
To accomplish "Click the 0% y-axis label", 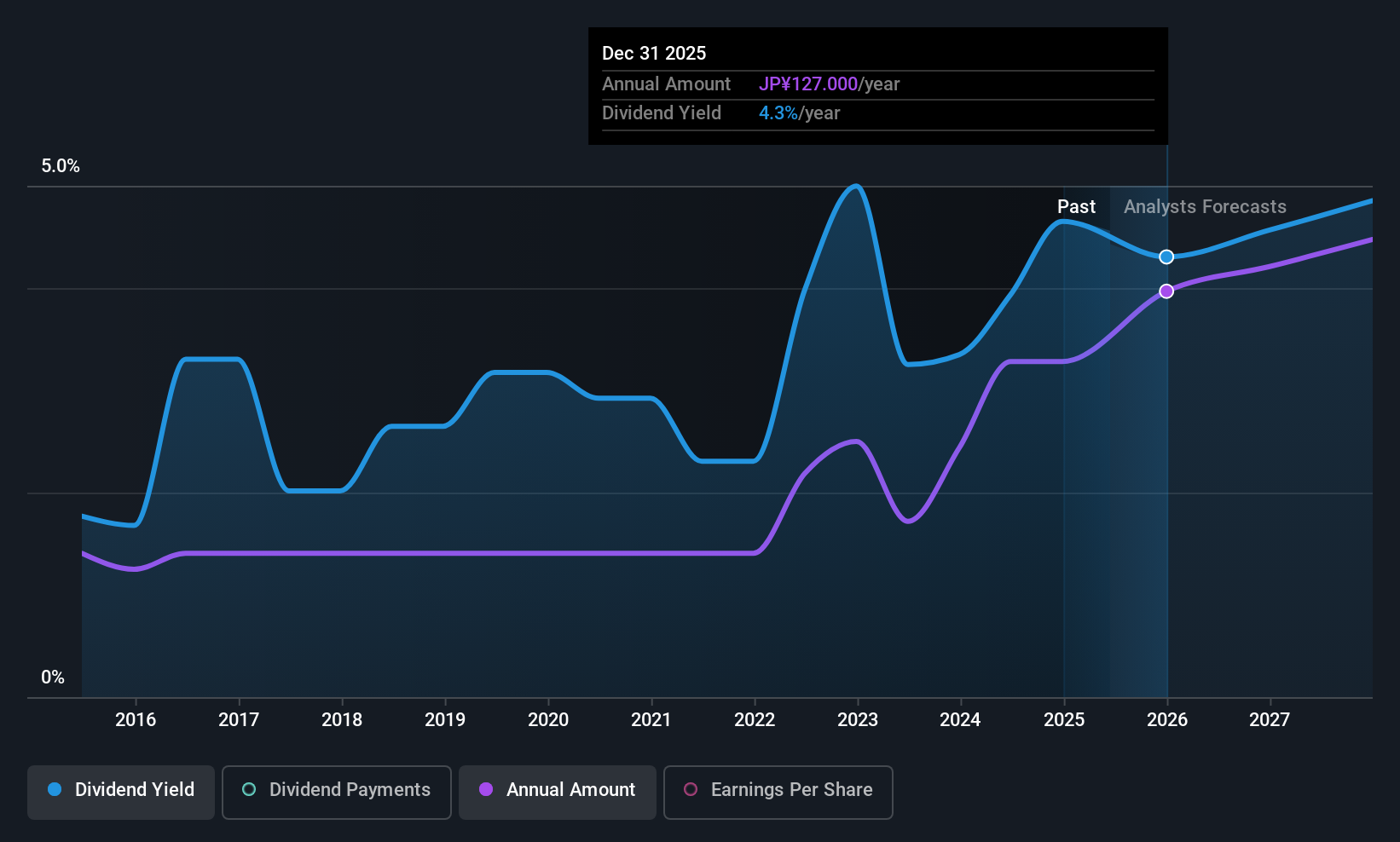I will coord(53,677).
